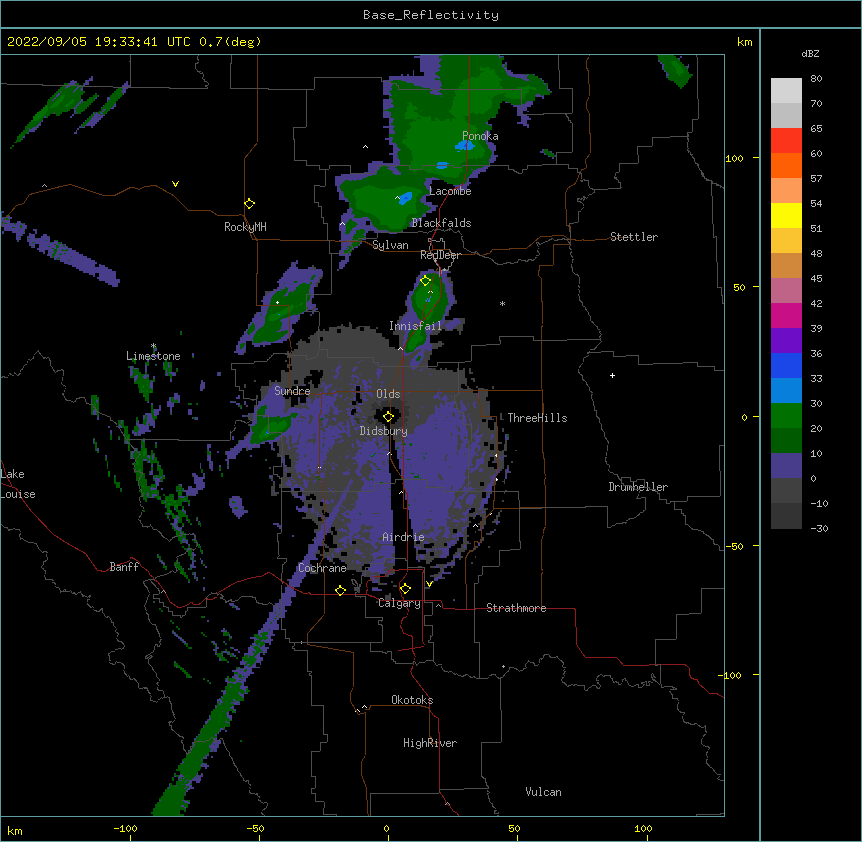This screenshot has width=862, height=842.
Task: Click the dBZ legend heading
Action: click(810, 54)
